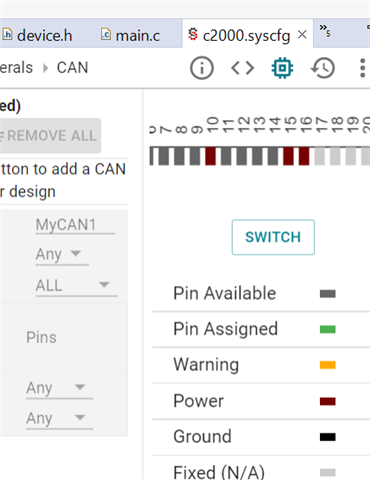Open the info icon in SysConfig toolbar
The image size is (370, 480).
(202, 68)
